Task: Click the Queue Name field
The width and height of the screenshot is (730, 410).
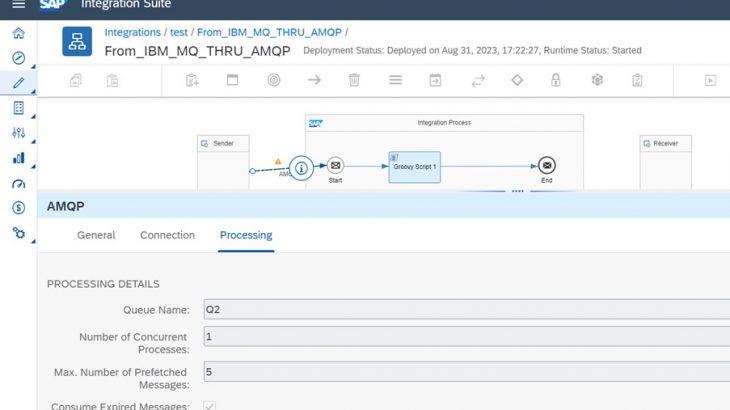Action: point(466,309)
